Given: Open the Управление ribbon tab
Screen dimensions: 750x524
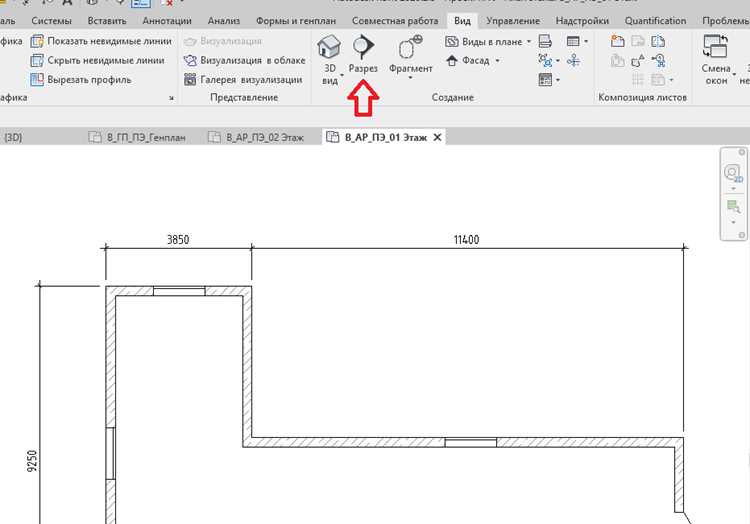Looking at the screenshot, I should [513, 21].
